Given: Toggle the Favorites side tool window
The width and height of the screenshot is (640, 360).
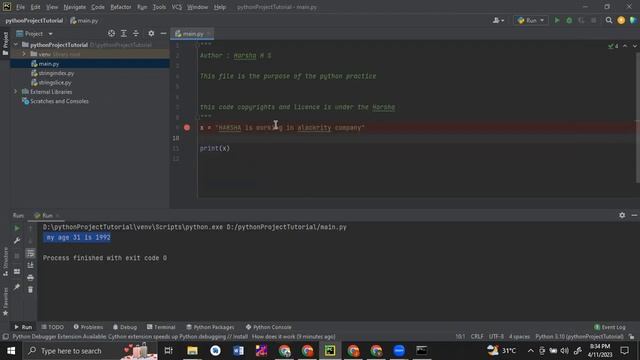Looking at the screenshot, I should (x=5, y=301).
